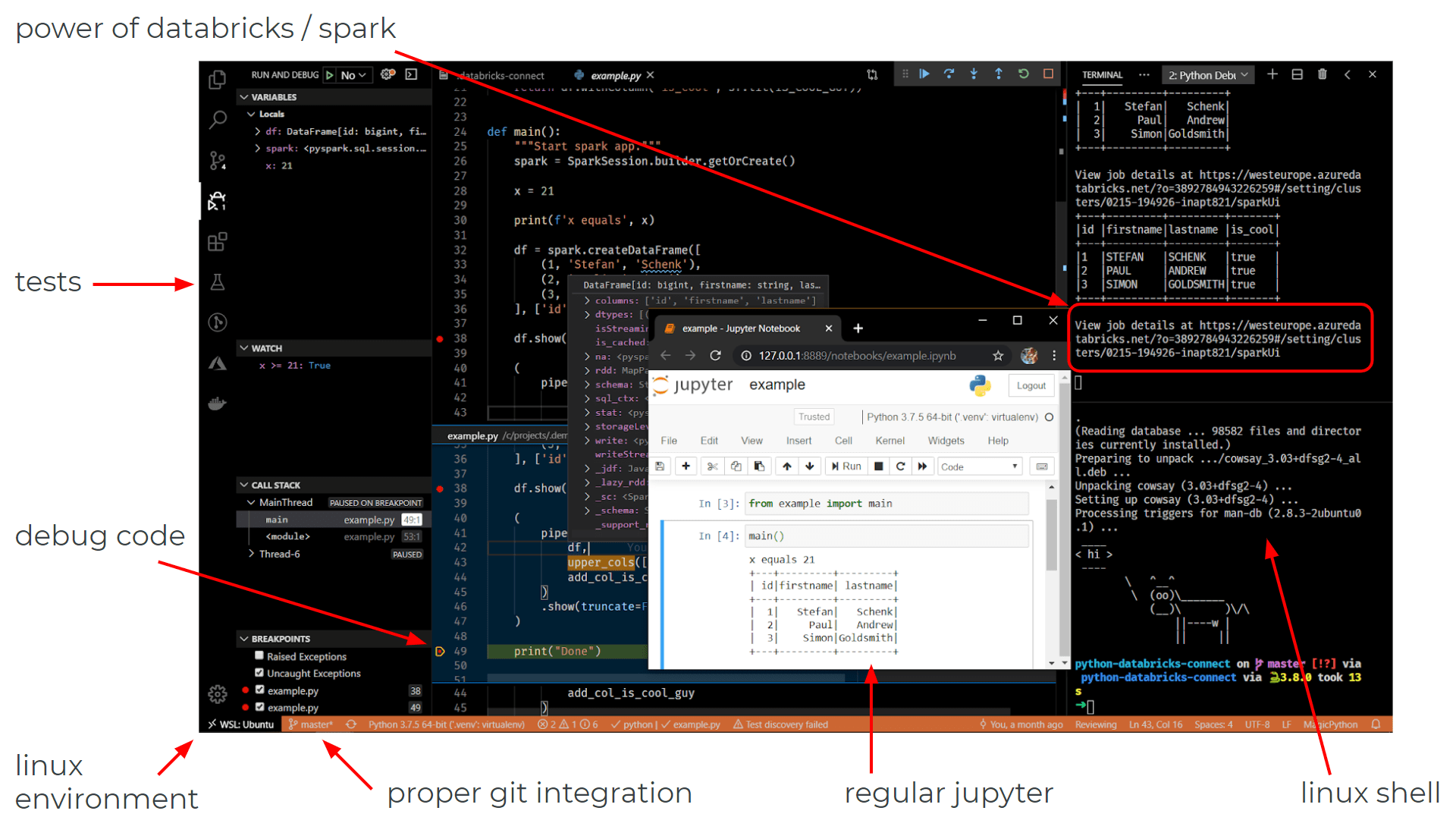The image size is (1456, 817).
Task: Disable the example.py breakpoint at line 38
Action: [x=259, y=690]
